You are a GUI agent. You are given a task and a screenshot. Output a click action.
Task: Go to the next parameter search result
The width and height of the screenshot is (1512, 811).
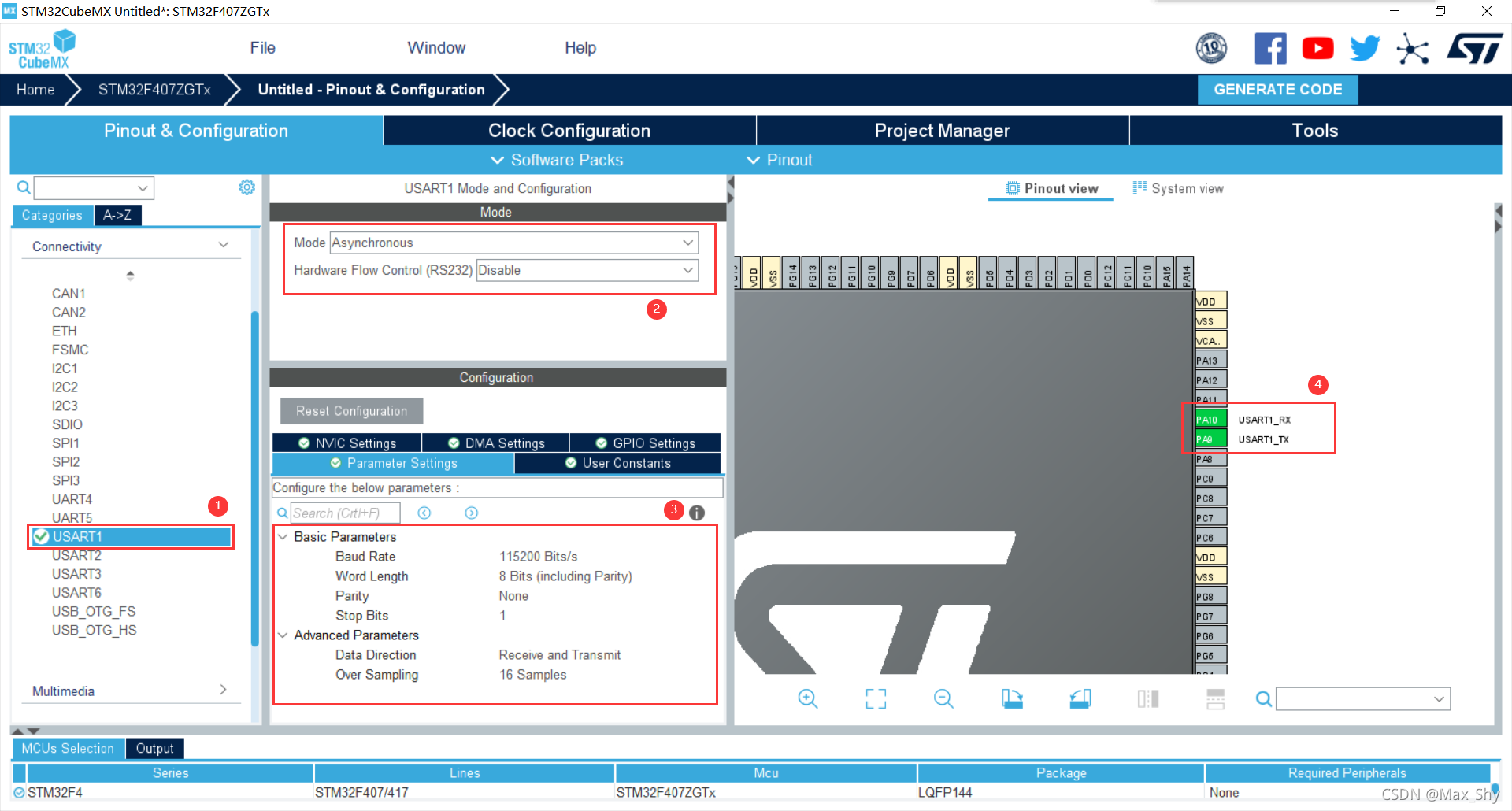click(x=471, y=513)
